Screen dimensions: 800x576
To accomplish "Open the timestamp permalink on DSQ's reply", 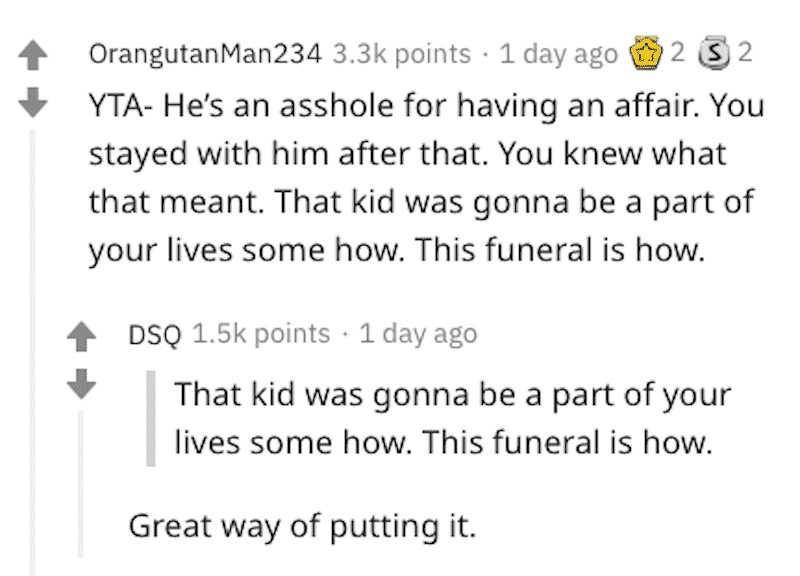I will [418, 335].
